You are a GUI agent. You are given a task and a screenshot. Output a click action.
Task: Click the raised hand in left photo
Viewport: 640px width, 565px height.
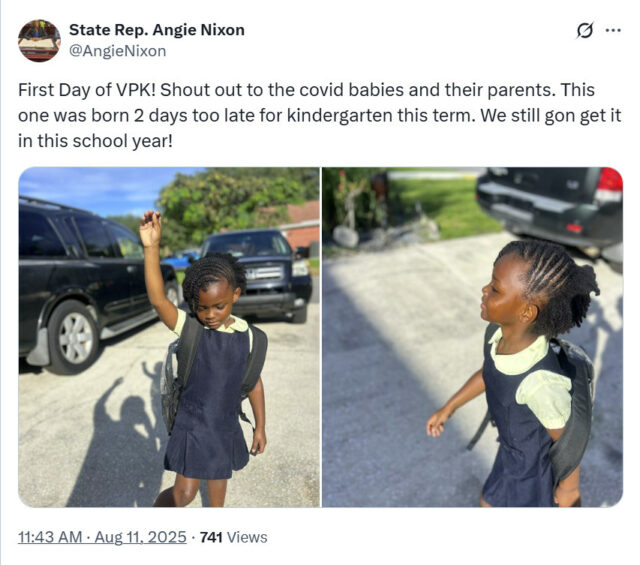[x=150, y=229]
